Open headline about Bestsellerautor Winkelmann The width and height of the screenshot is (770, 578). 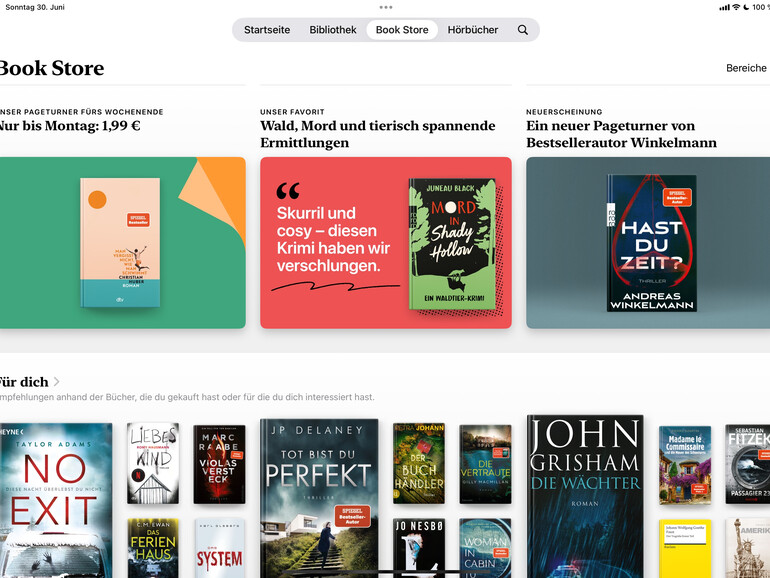point(621,134)
